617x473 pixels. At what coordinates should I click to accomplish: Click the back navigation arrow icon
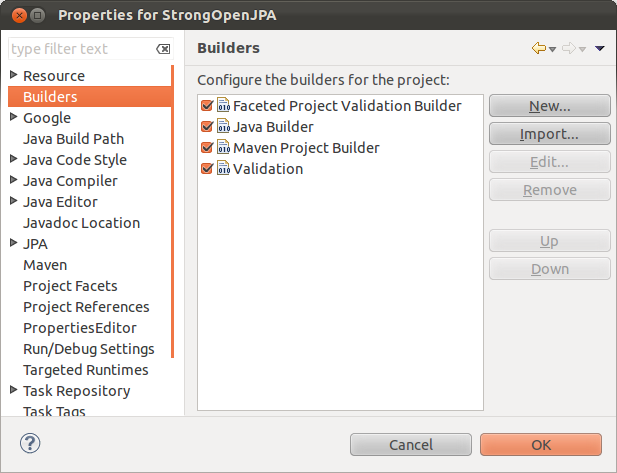[x=539, y=48]
